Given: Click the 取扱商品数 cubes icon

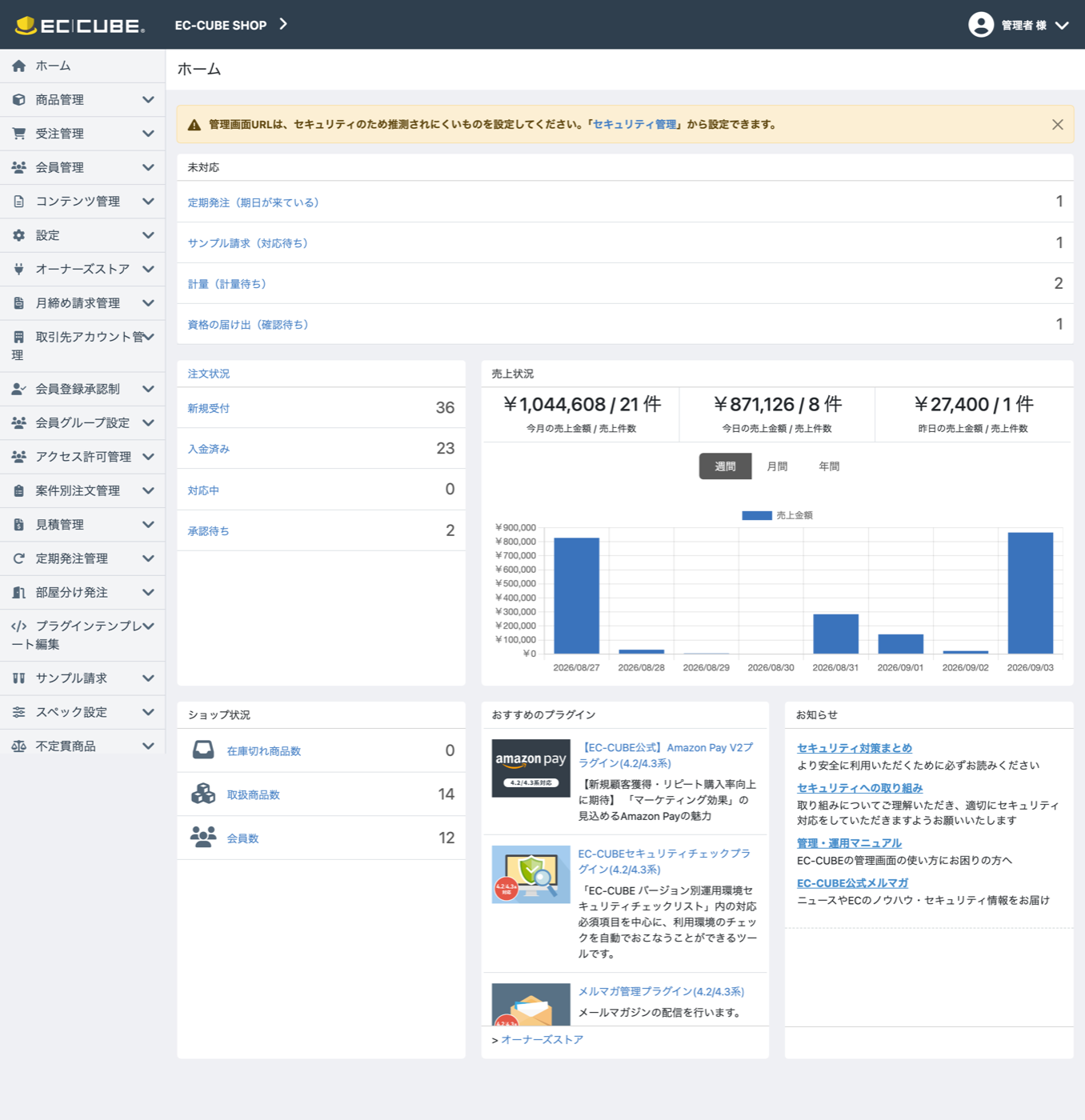Looking at the screenshot, I should (x=203, y=794).
